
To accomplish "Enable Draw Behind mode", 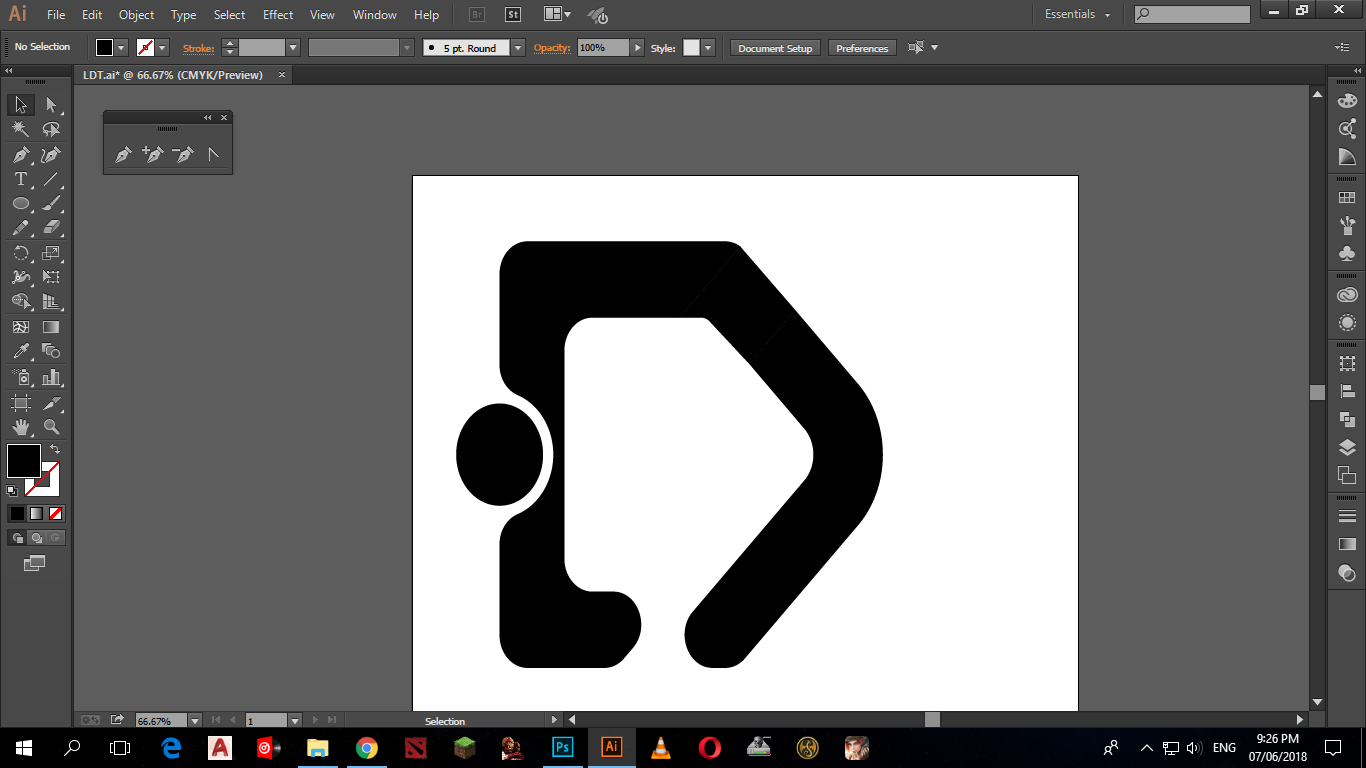I will tap(36, 538).
